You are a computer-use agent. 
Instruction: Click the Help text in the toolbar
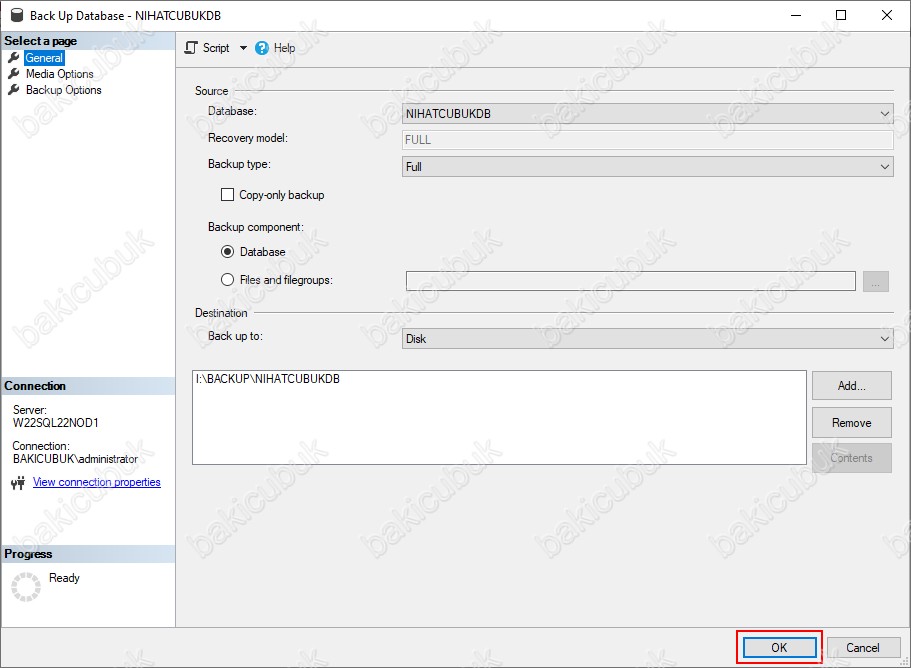pyautogui.click(x=284, y=48)
